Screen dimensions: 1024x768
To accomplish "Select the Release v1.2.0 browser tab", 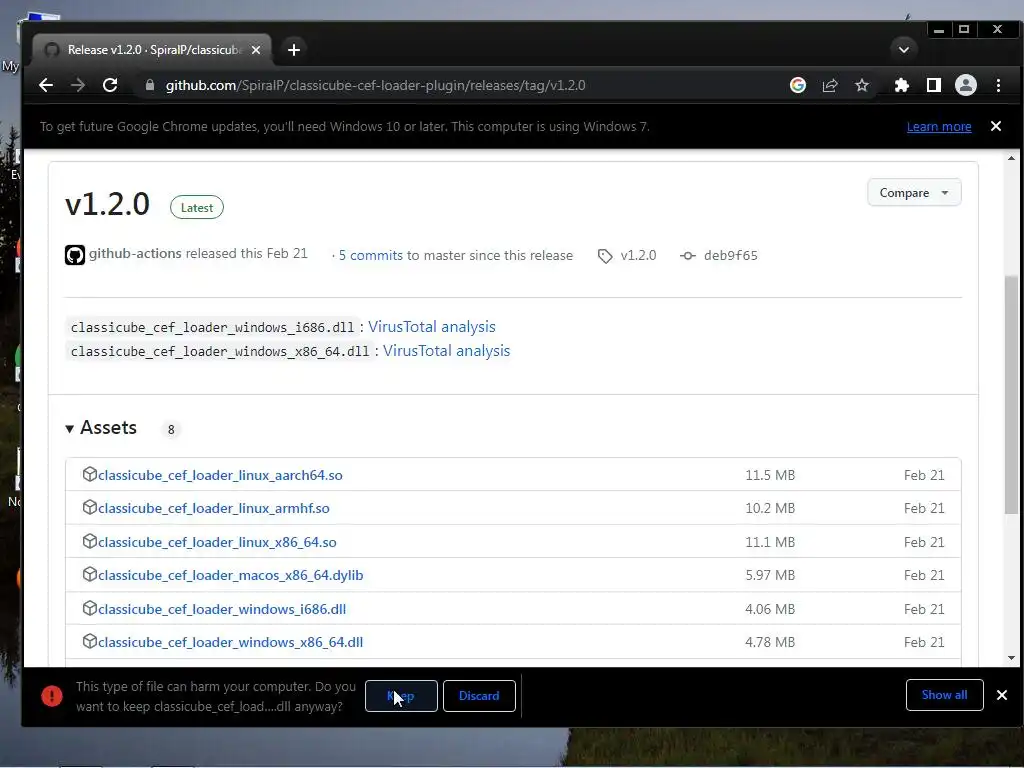I will click(153, 50).
